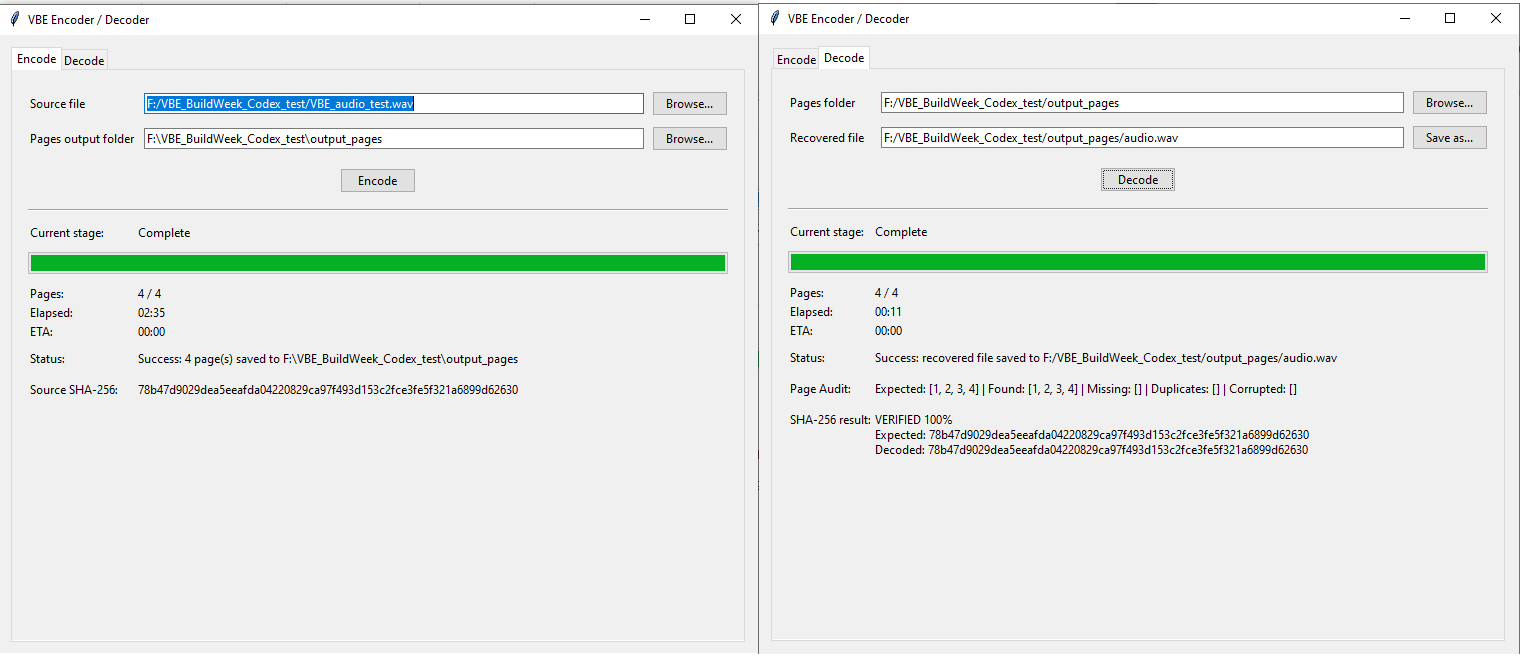The height and width of the screenshot is (670, 1524).
Task: Browse for the Pages folder in decoder
Action: coord(1450,103)
